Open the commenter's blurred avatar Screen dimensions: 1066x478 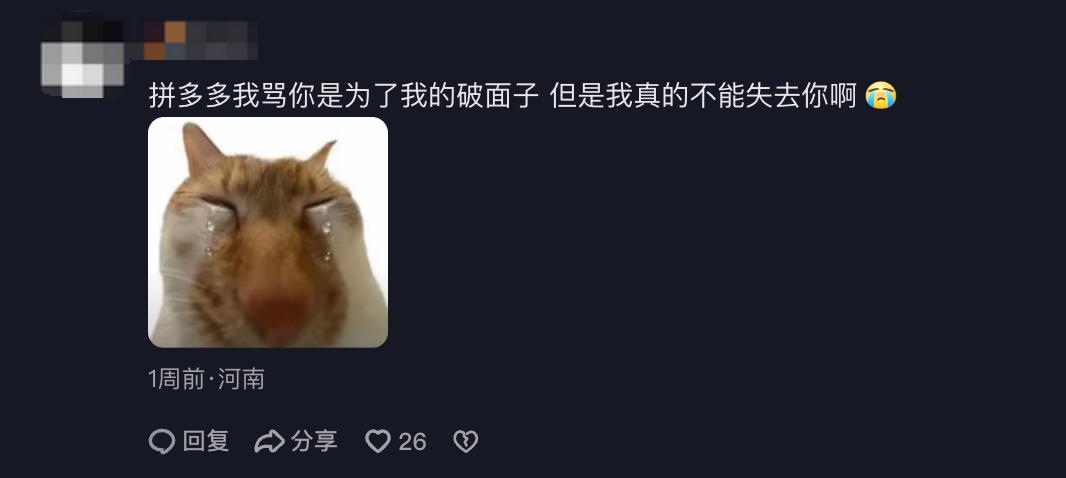(x=82, y=58)
